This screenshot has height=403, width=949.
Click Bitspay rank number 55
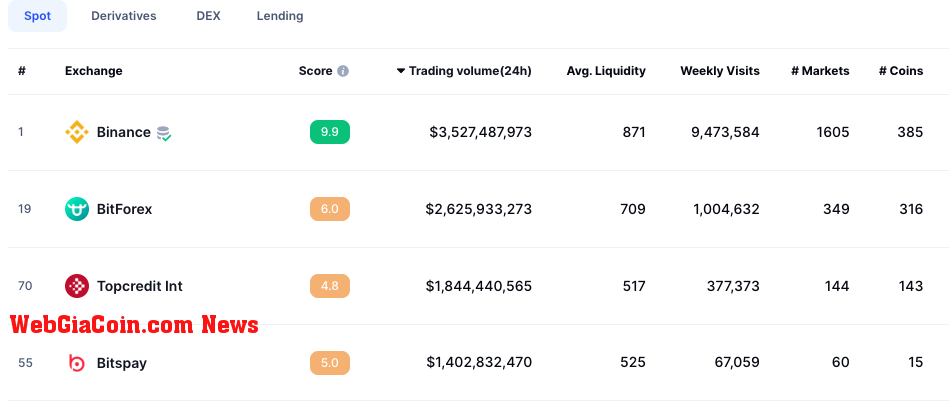(x=25, y=362)
